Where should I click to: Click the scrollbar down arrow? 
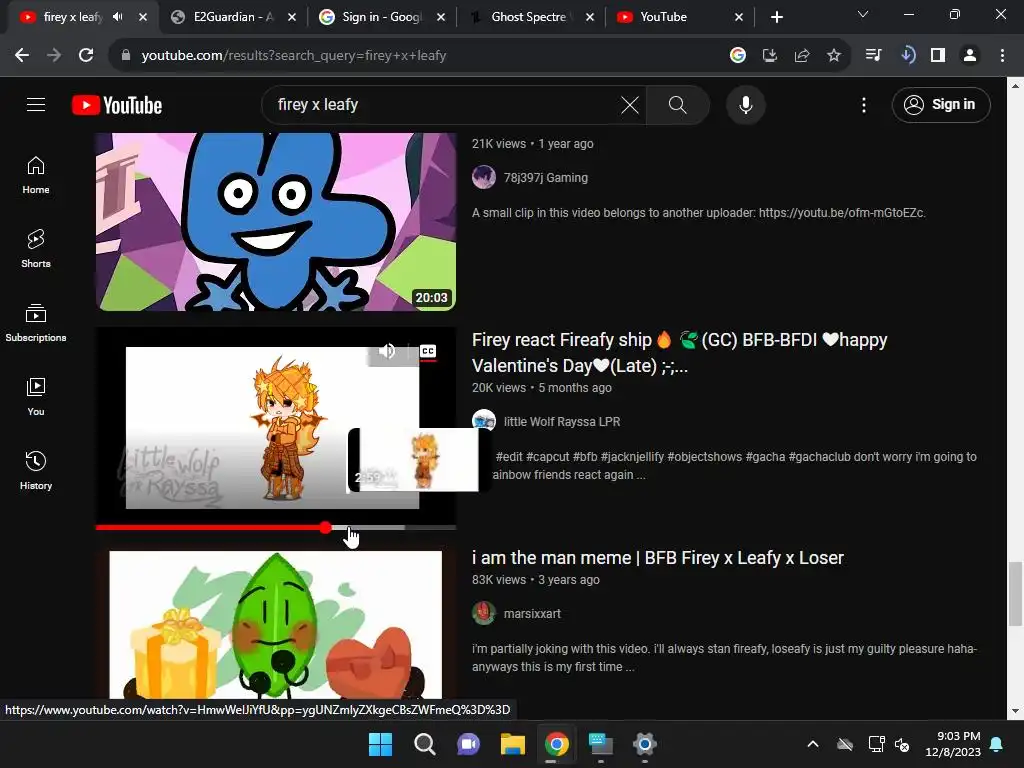tap(1016, 711)
